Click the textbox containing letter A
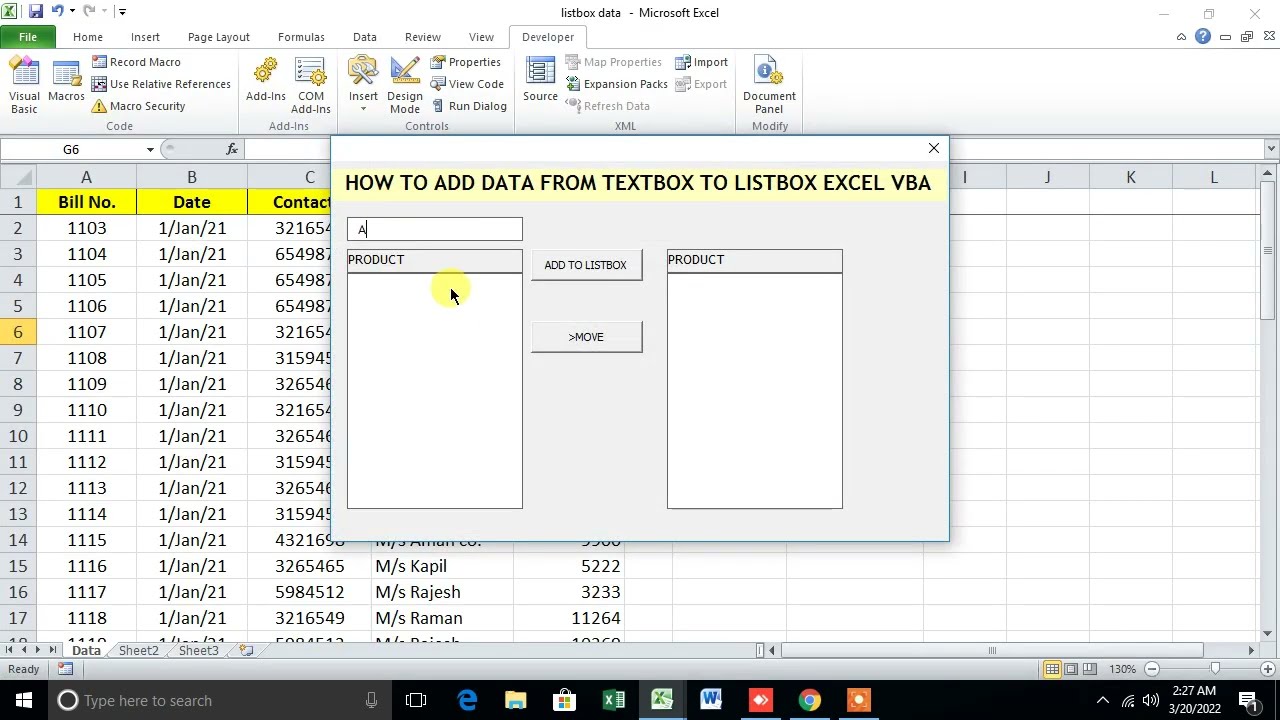This screenshot has width=1280, height=720. point(435,230)
